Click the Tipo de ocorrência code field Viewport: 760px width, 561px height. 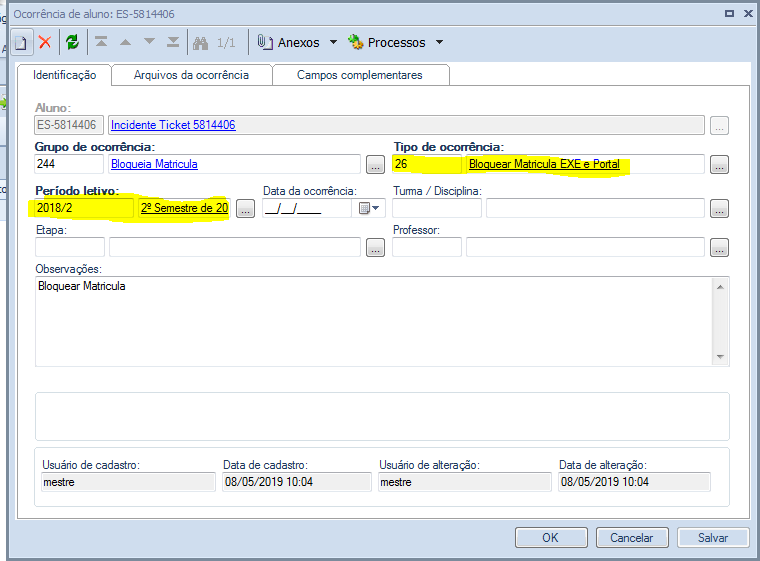coord(427,164)
